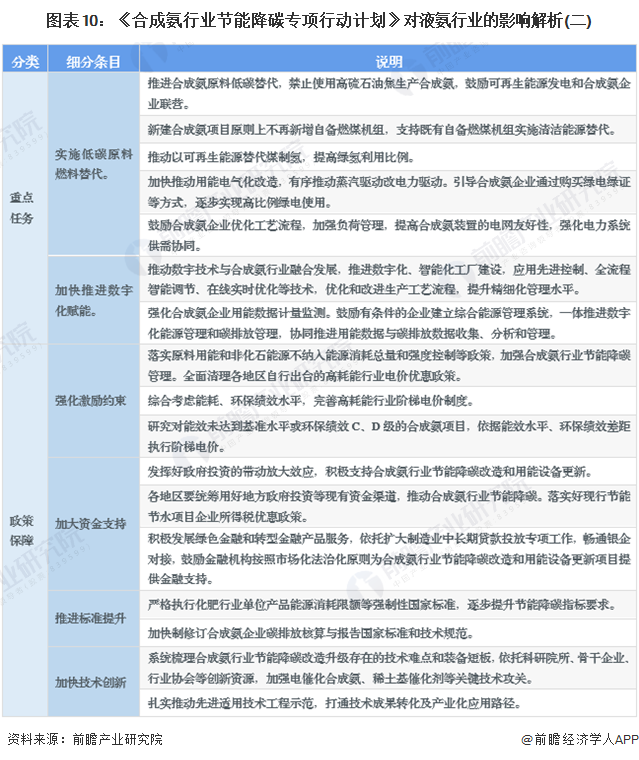Click row starting 扎实推动先进适用技术
639x760 pixels.
388,703
